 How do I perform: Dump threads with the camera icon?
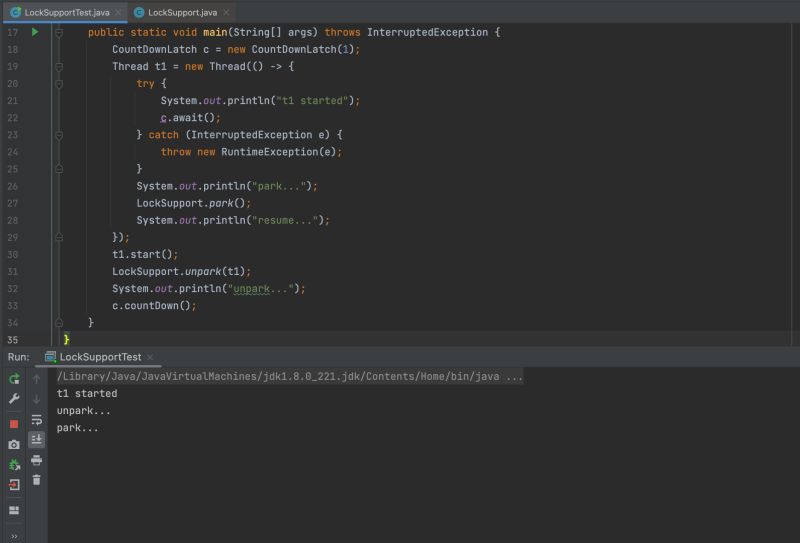(x=14, y=445)
